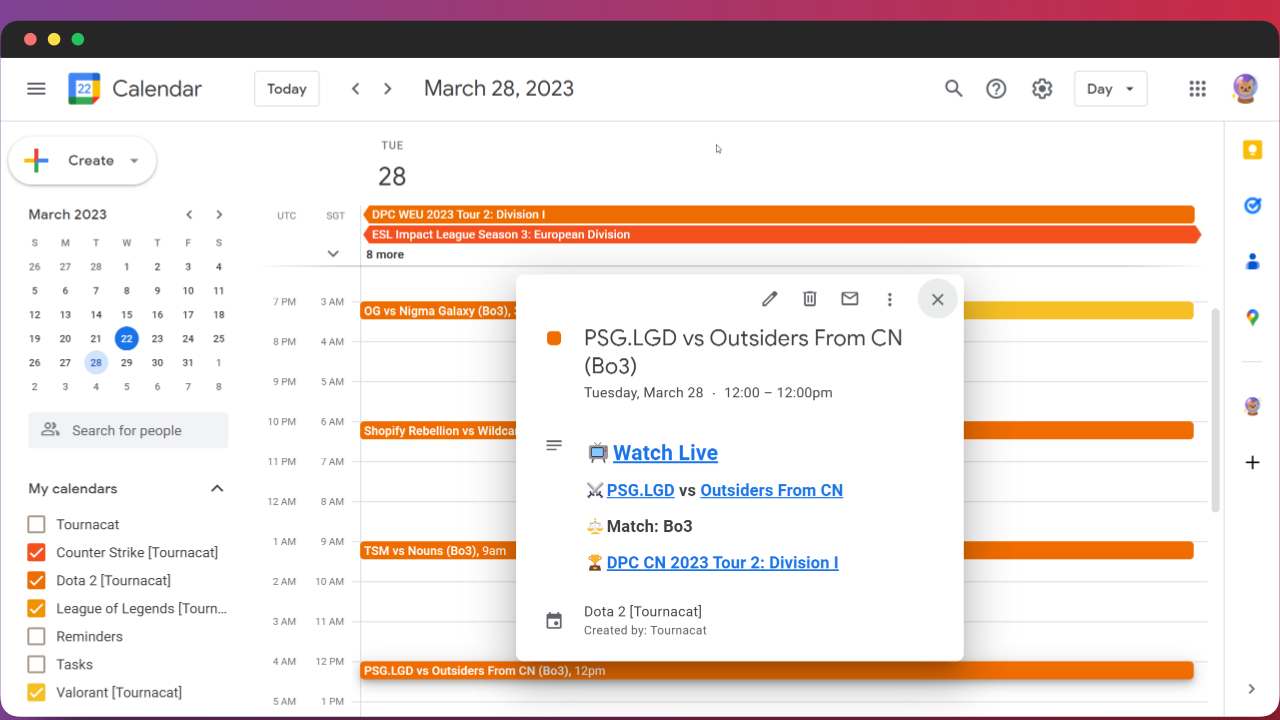Open the search magnifier icon
This screenshot has height=720, width=1280.
pyautogui.click(x=953, y=88)
